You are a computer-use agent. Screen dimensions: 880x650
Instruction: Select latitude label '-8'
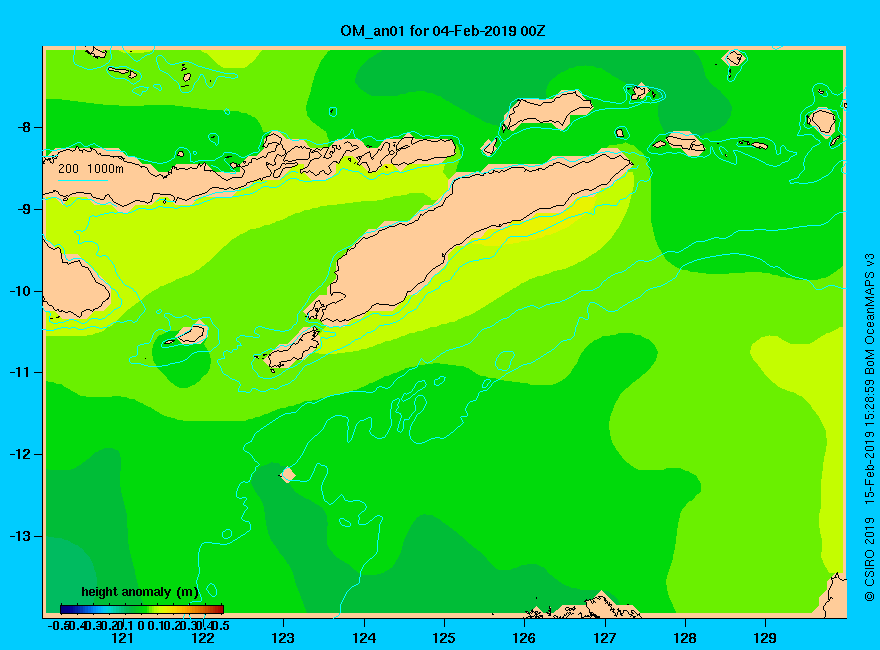pos(24,127)
